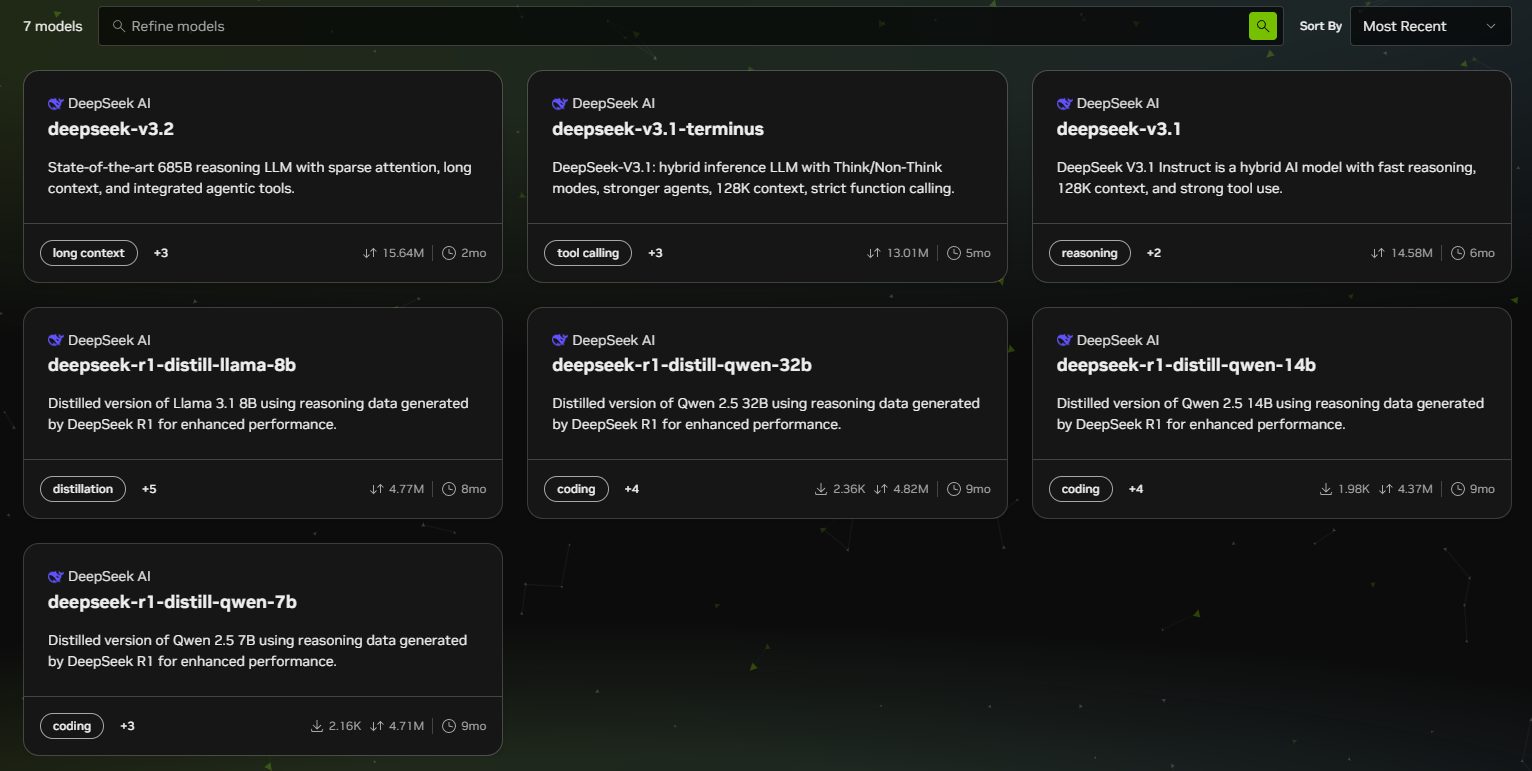
Task: Select coding tag on deepseek-r1-distill-qwen-32b card
Action: [576, 489]
